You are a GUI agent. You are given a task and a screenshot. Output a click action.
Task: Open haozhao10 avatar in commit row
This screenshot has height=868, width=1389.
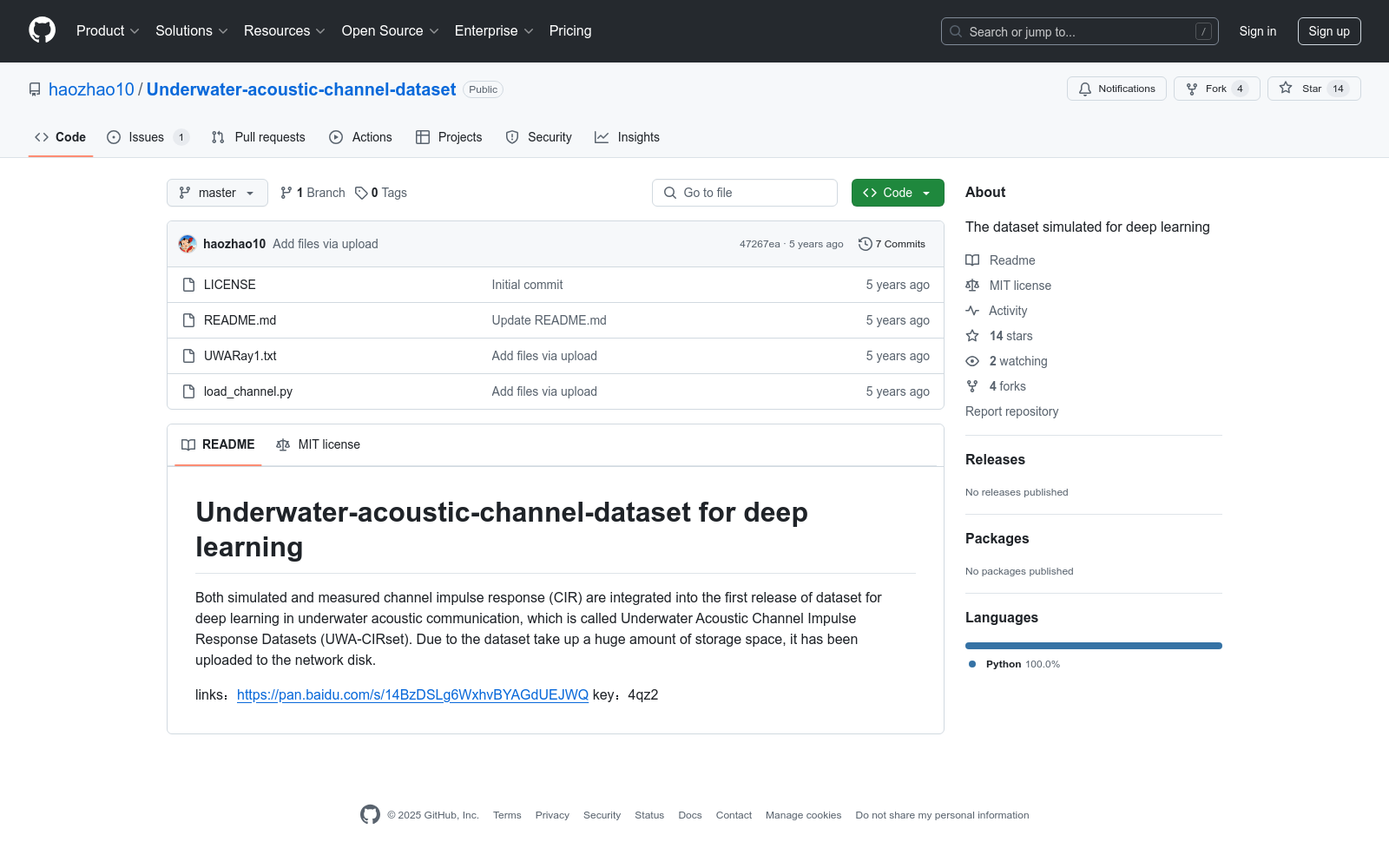pos(188,244)
